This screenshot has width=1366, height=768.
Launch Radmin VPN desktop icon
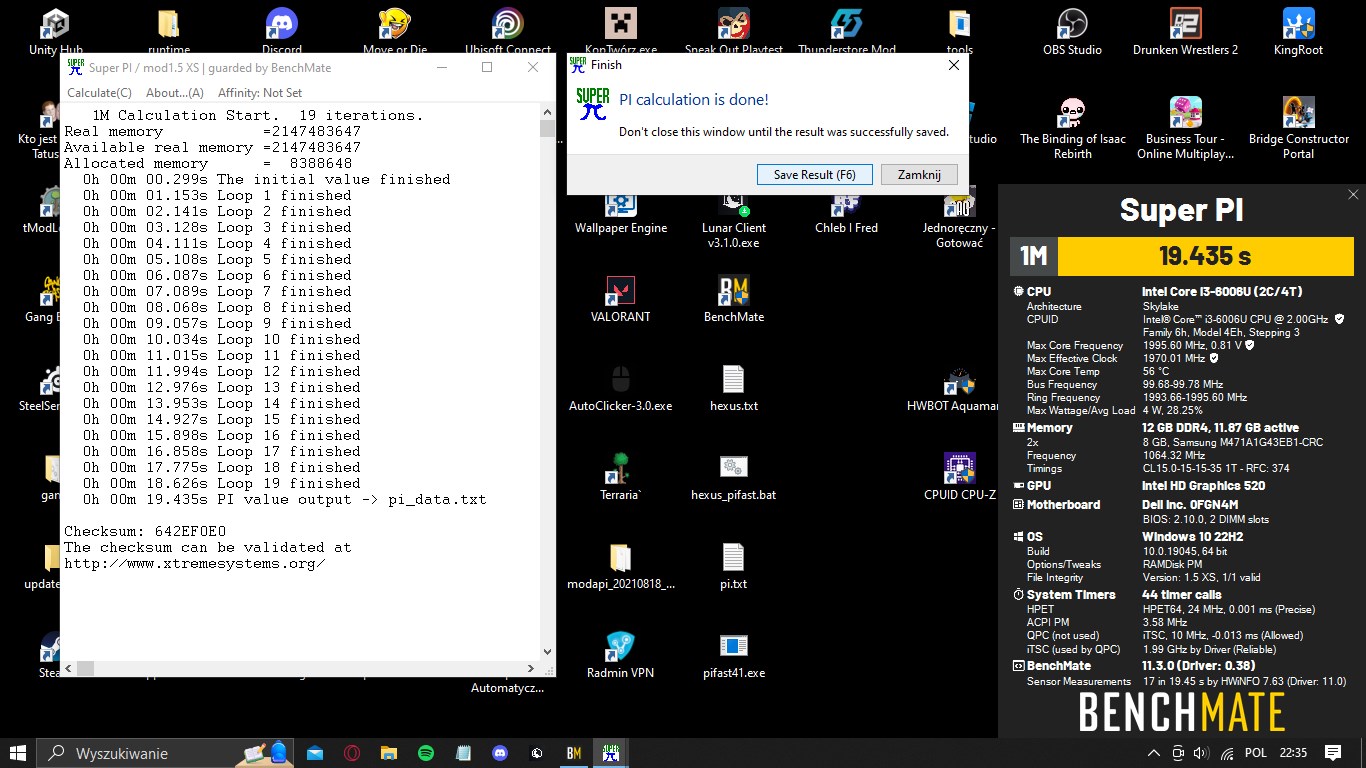click(621, 655)
